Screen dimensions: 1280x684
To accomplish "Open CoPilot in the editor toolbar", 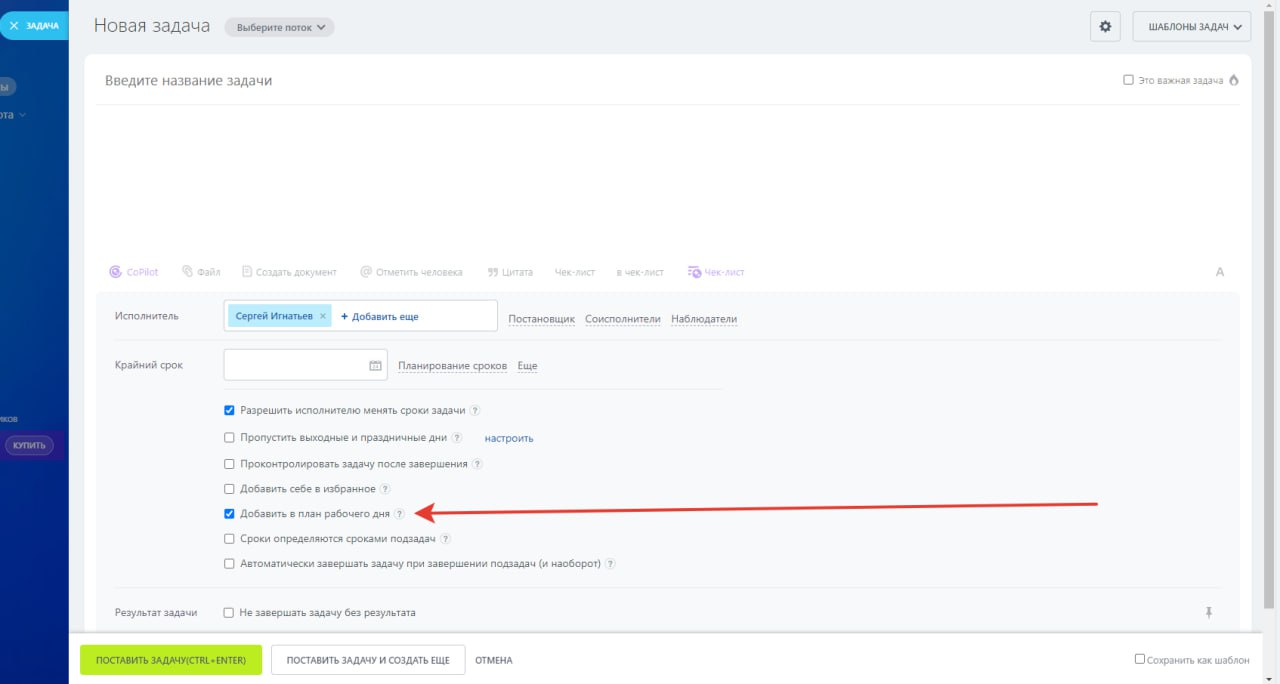I will pos(134,272).
